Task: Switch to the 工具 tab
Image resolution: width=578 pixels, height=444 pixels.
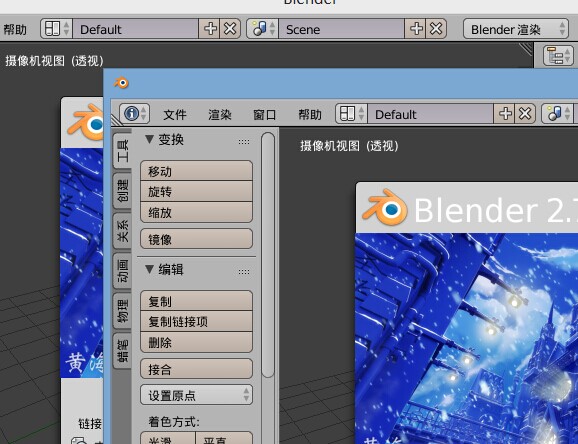Action: pyautogui.click(x=122, y=150)
